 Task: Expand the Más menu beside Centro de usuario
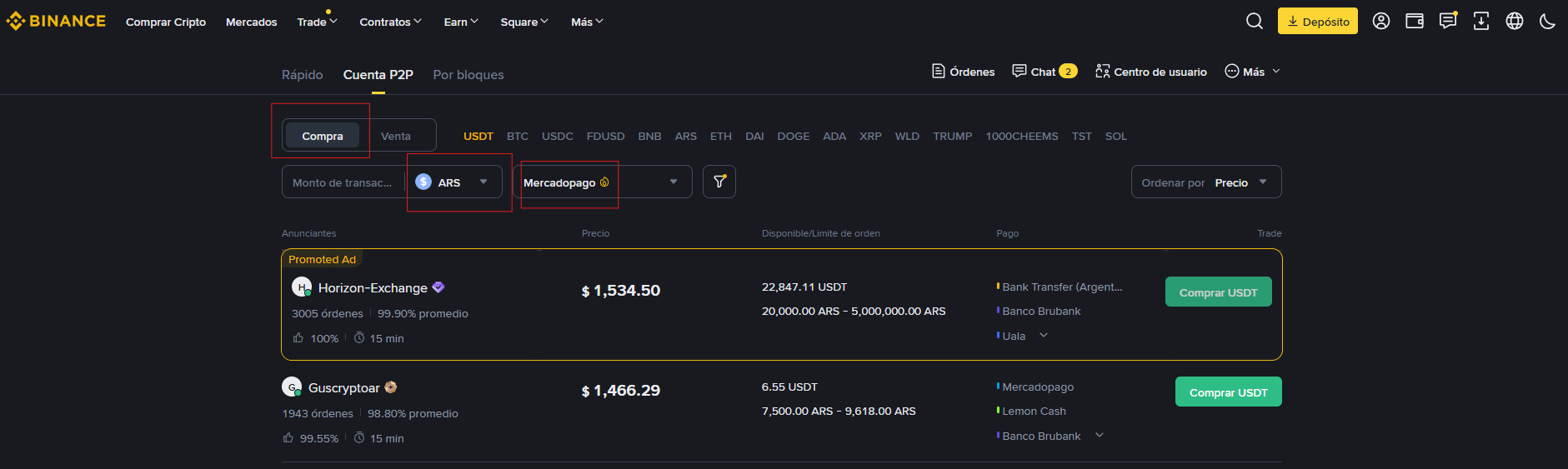pyautogui.click(x=1253, y=72)
